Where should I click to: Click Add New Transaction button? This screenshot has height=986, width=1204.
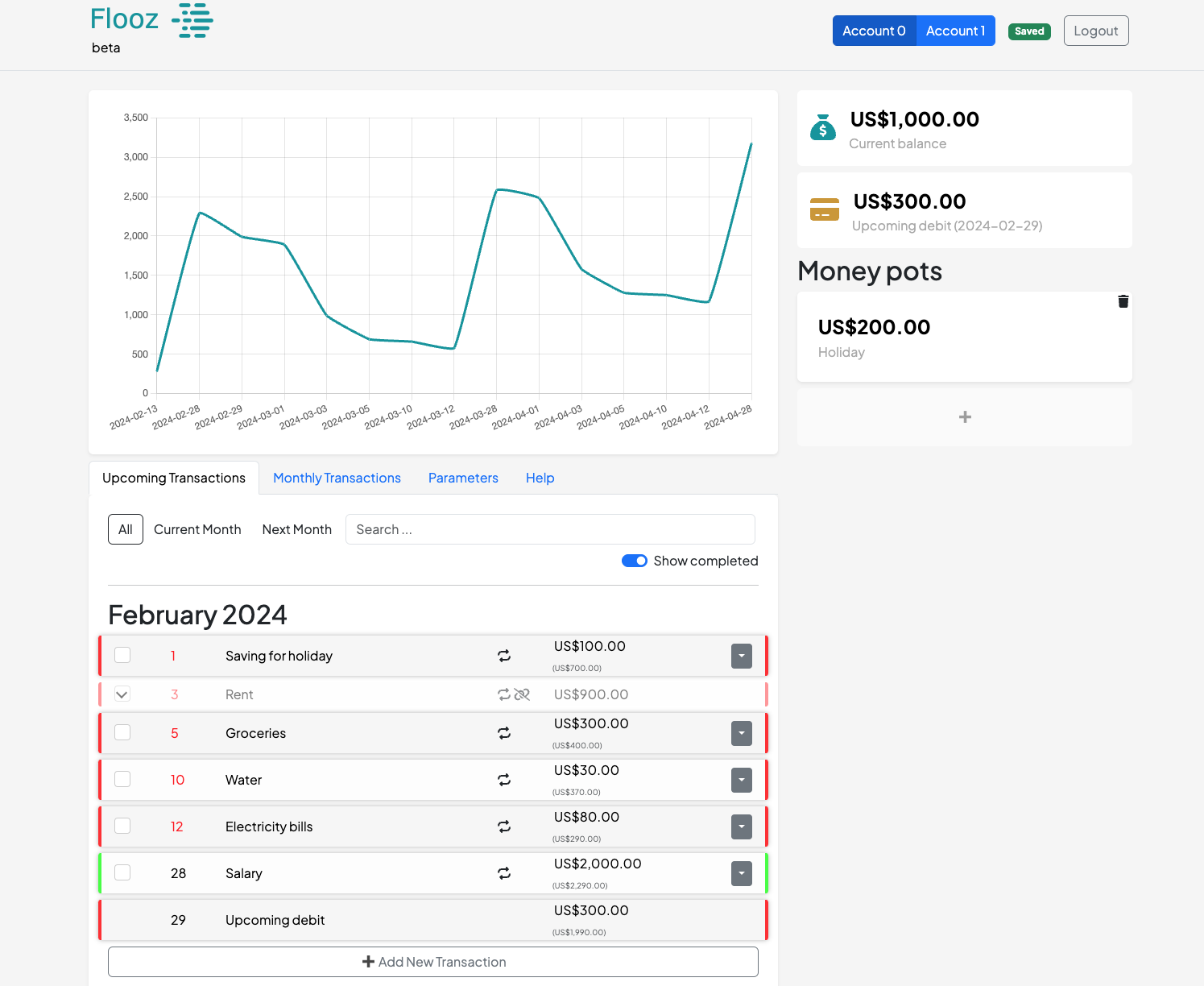(x=433, y=962)
